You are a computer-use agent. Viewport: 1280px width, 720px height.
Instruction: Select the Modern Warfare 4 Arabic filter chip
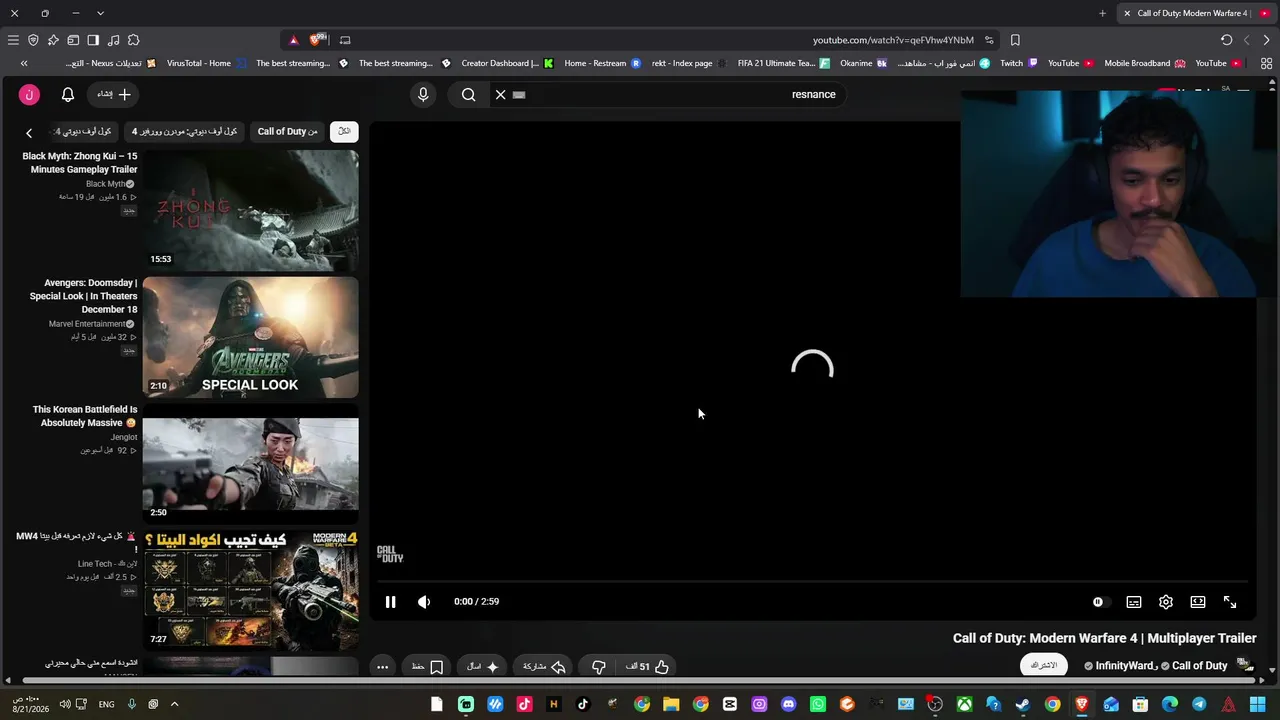click(185, 132)
